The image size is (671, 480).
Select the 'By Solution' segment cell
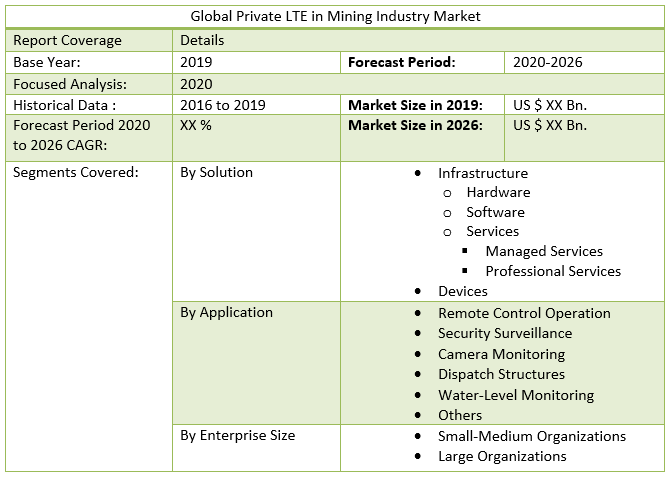point(216,172)
